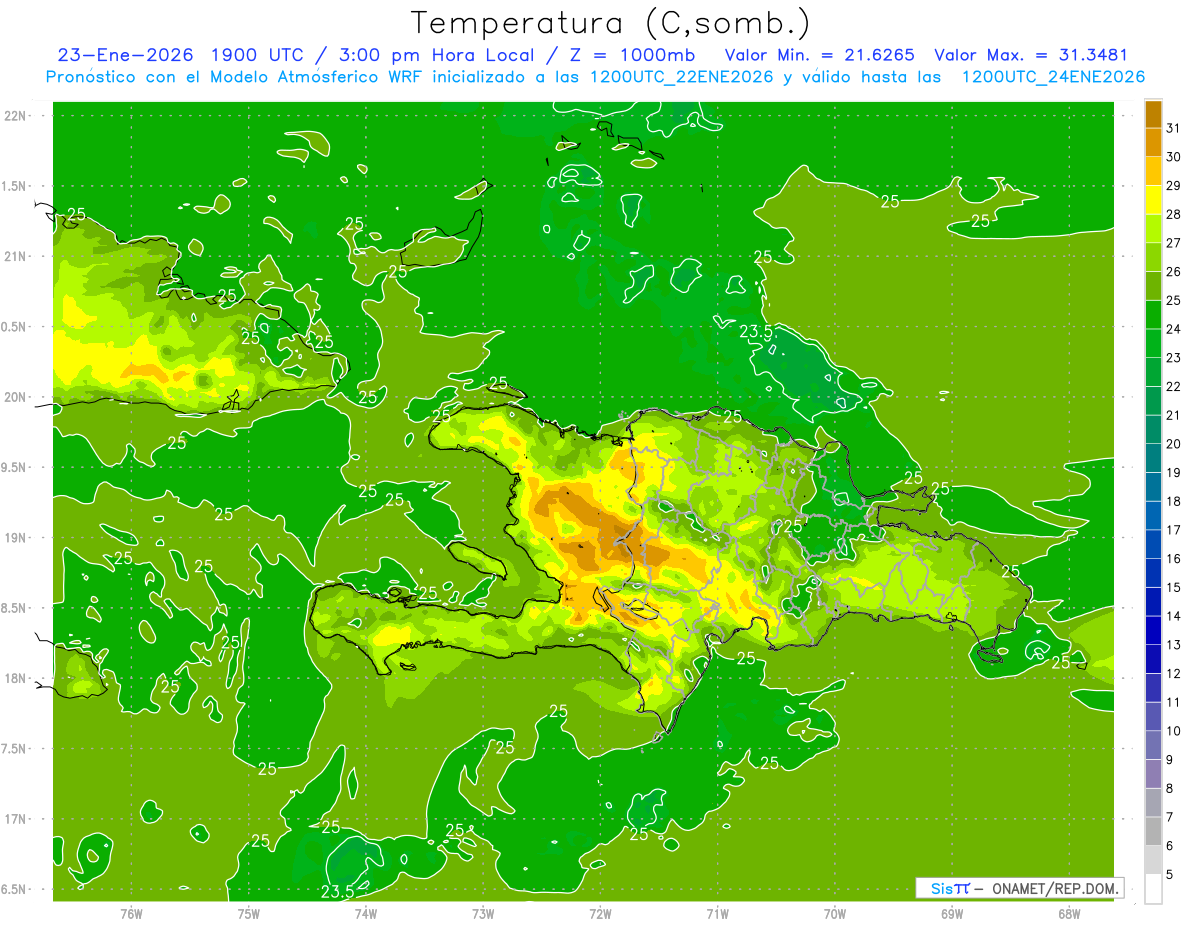Click the "28" label on the colorbar
Screen dimensions: 1200x927
pyautogui.click(x=1173, y=214)
